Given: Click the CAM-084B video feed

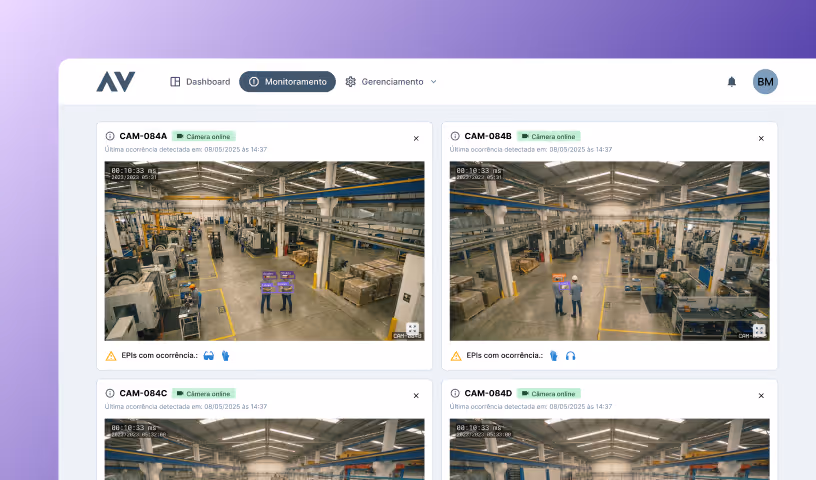Looking at the screenshot, I should (609, 251).
